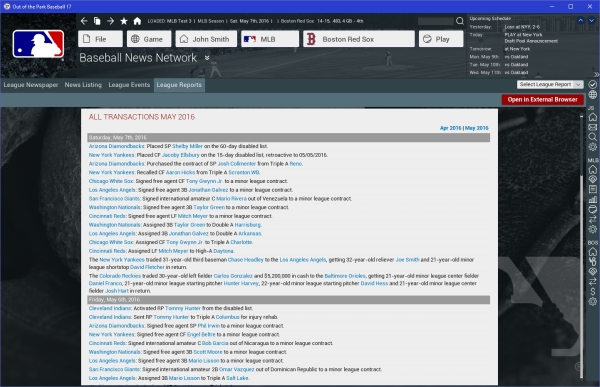Switch to the League Events tab
600x387 pixels.
[129, 85]
